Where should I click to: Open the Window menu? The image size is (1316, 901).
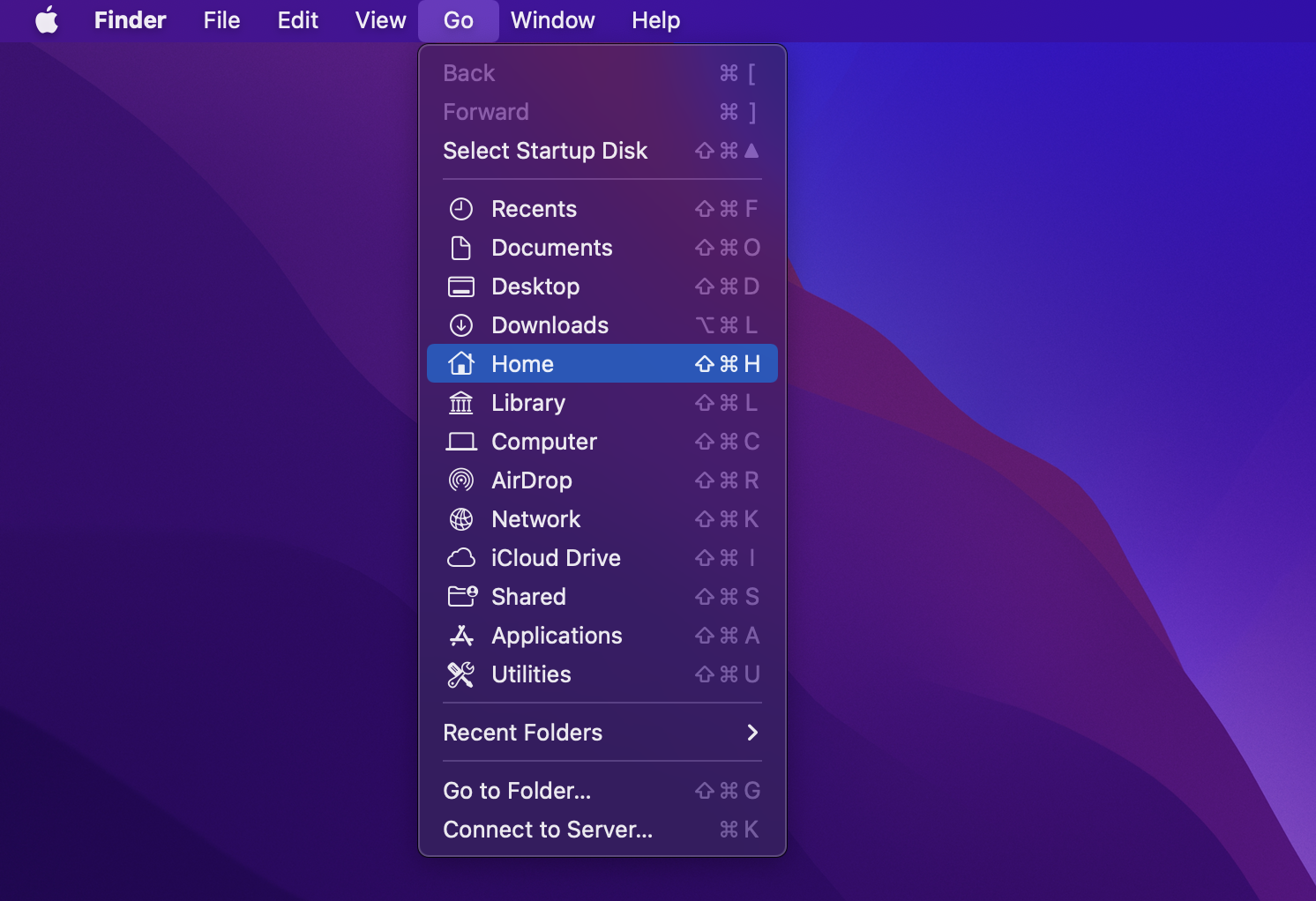pos(553,20)
